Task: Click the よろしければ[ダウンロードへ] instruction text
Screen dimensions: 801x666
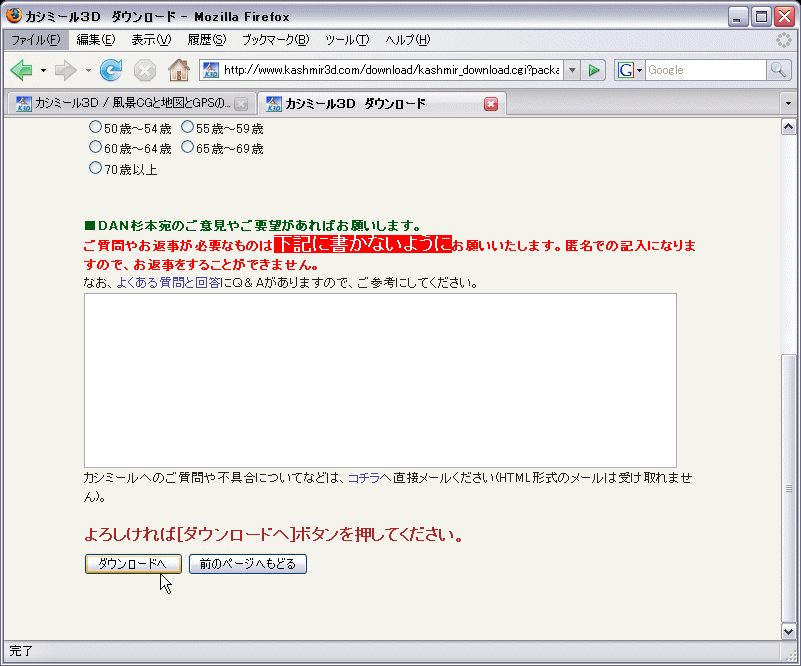Action: point(274,534)
